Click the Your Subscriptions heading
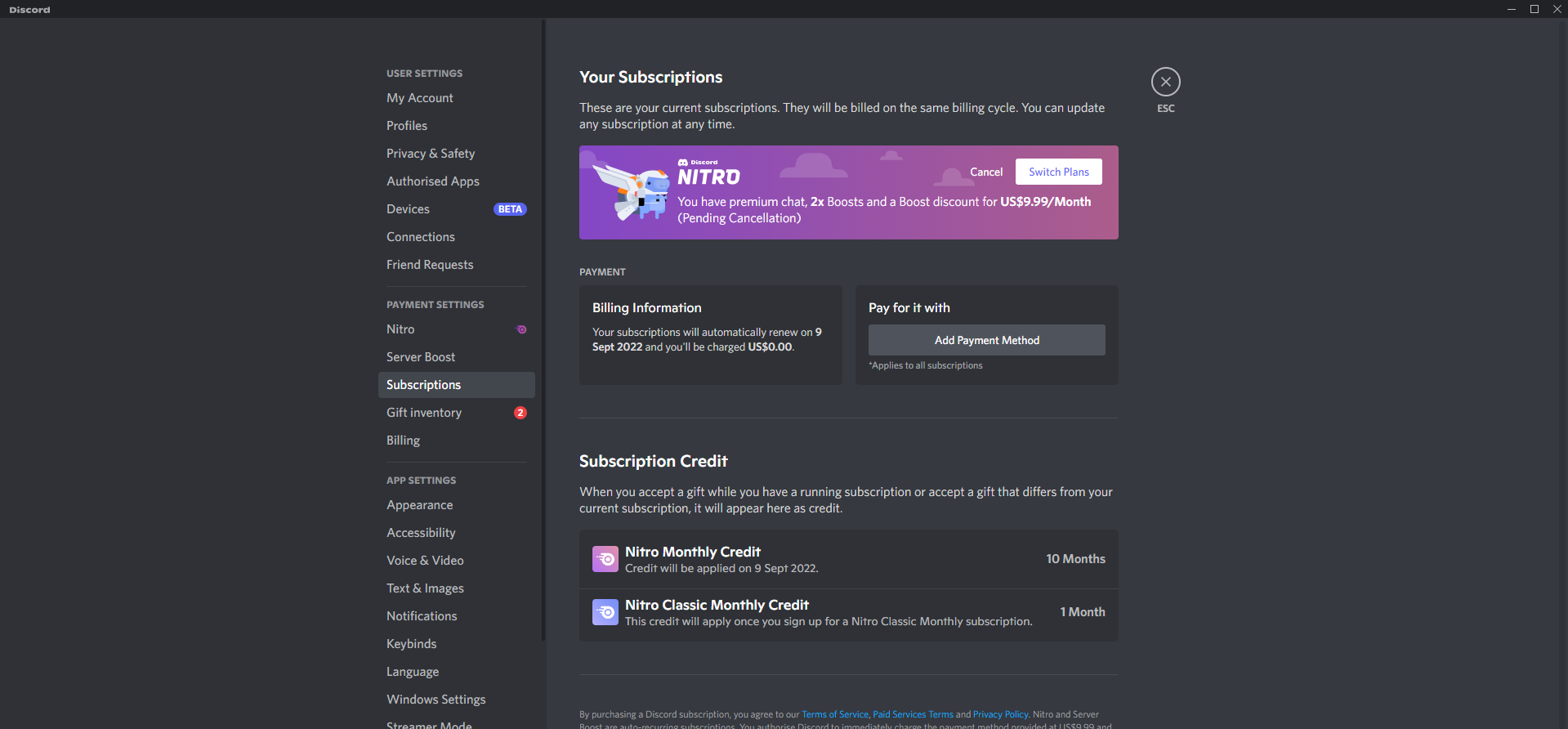 (x=650, y=77)
